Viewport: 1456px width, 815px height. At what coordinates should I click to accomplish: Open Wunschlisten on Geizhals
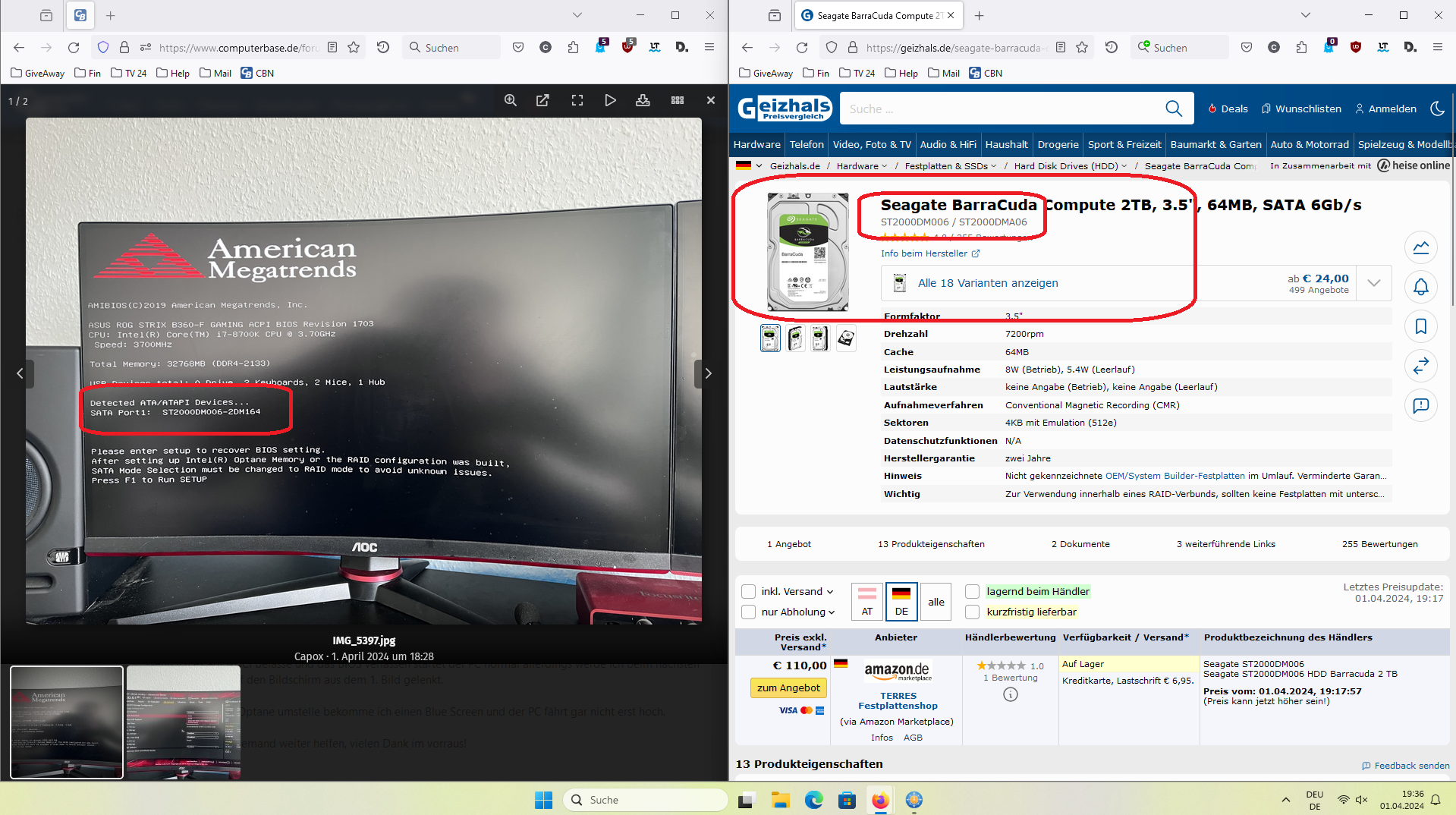1301,109
